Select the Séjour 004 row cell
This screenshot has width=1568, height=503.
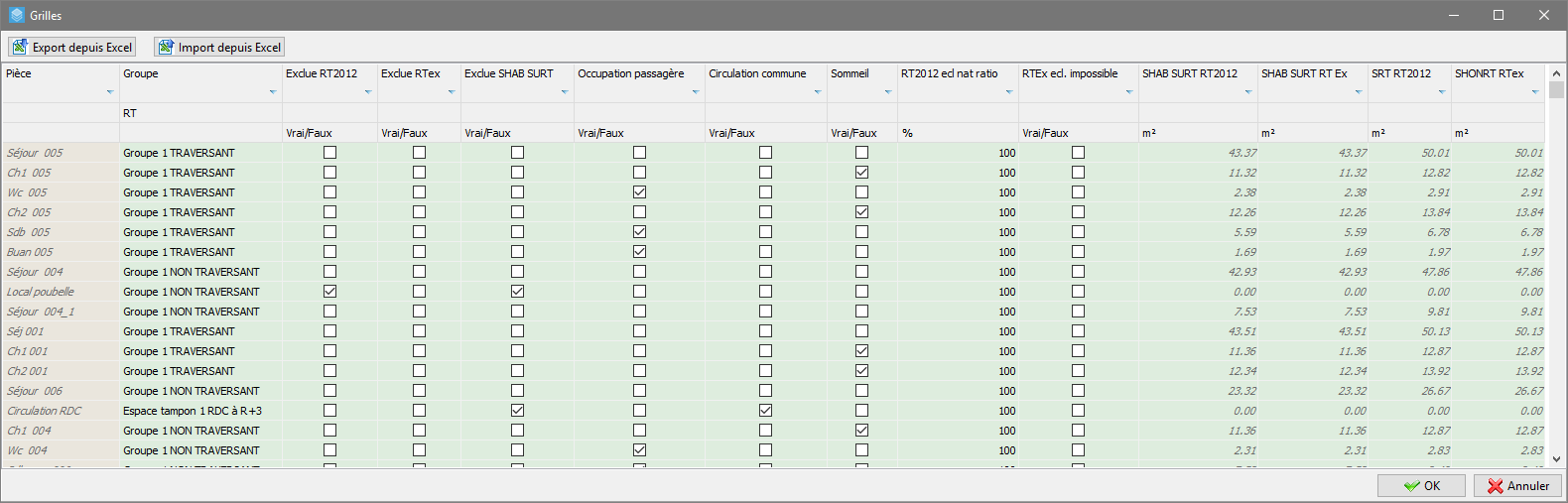36,272
